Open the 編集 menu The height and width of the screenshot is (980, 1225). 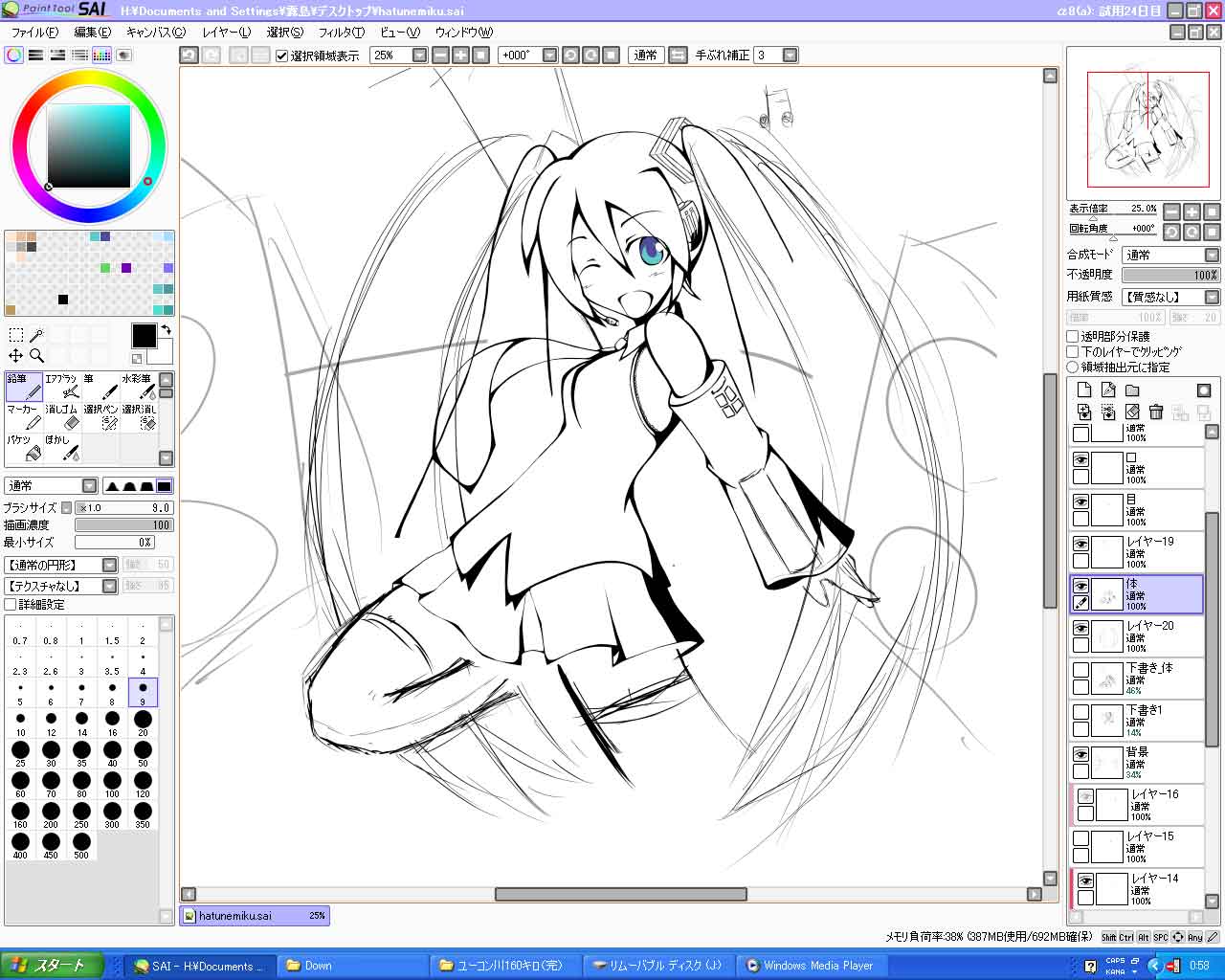tap(93, 33)
